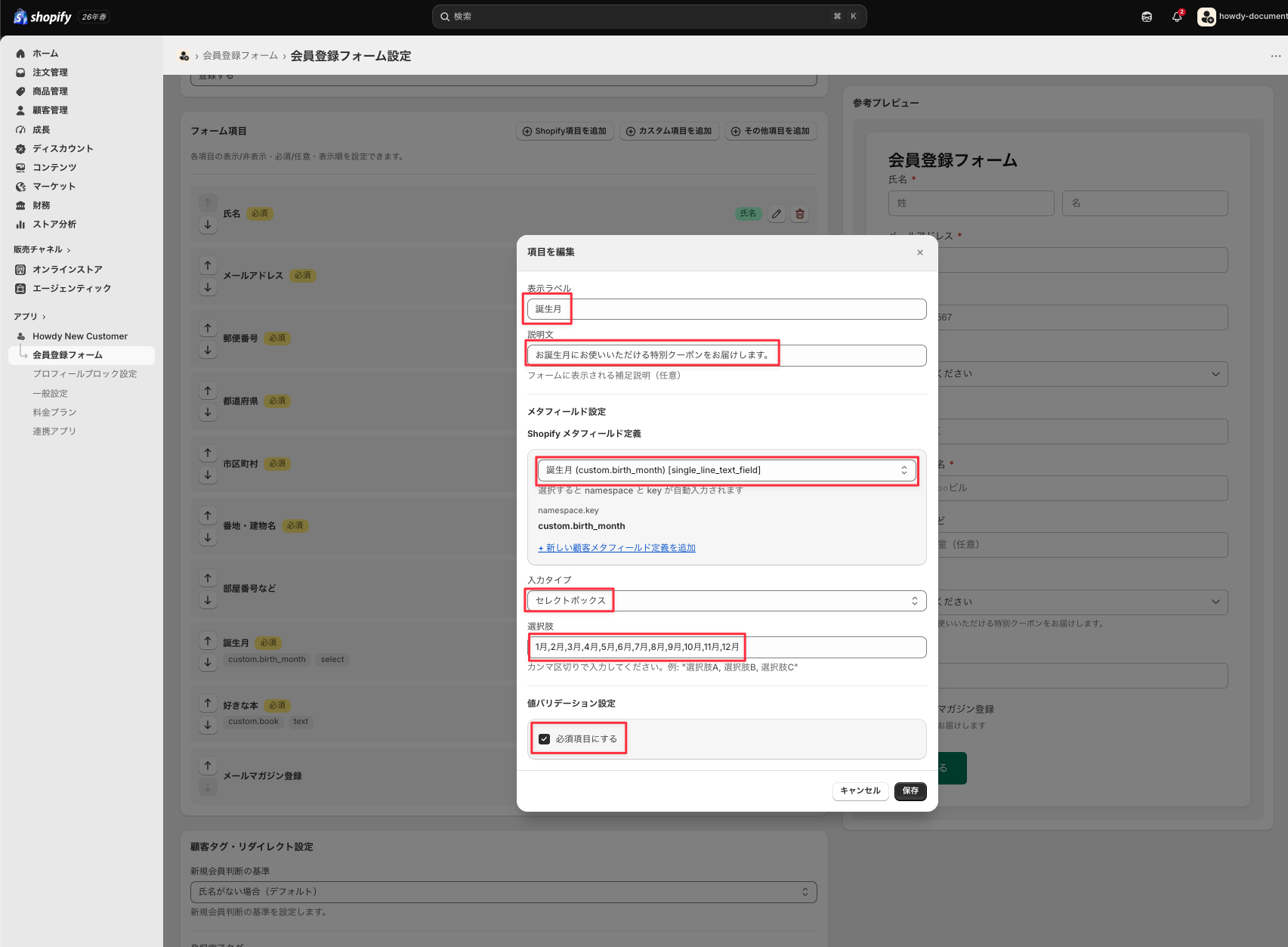Click 新しい顧客メタフィールド定義を追加 link
Viewport: 1288px width, 947px height.
[x=616, y=548]
